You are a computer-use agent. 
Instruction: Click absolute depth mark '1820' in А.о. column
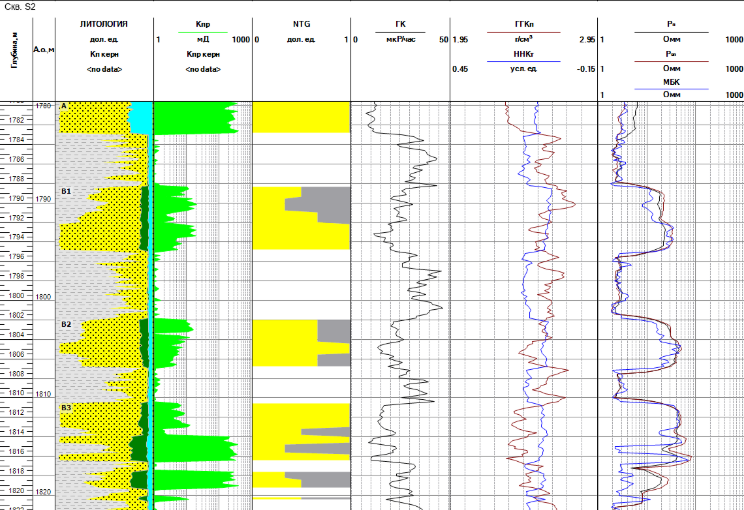click(x=43, y=491)
